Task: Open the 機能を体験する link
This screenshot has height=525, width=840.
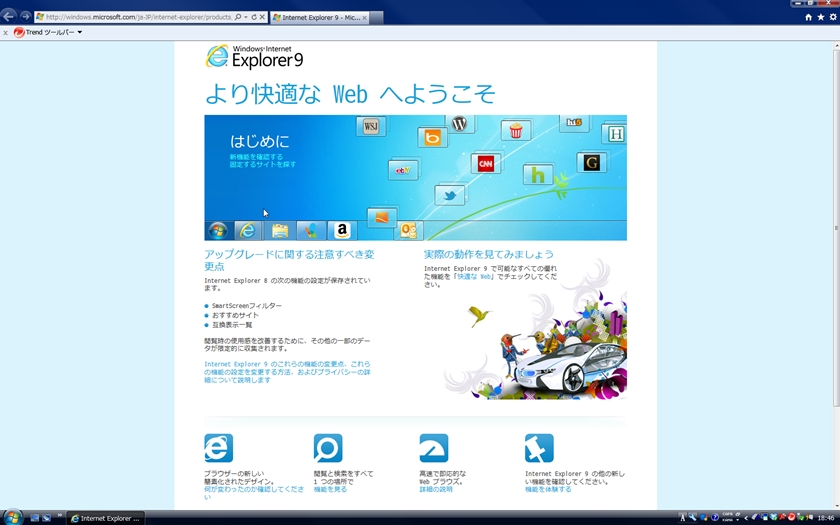Action: click(548, 489)
